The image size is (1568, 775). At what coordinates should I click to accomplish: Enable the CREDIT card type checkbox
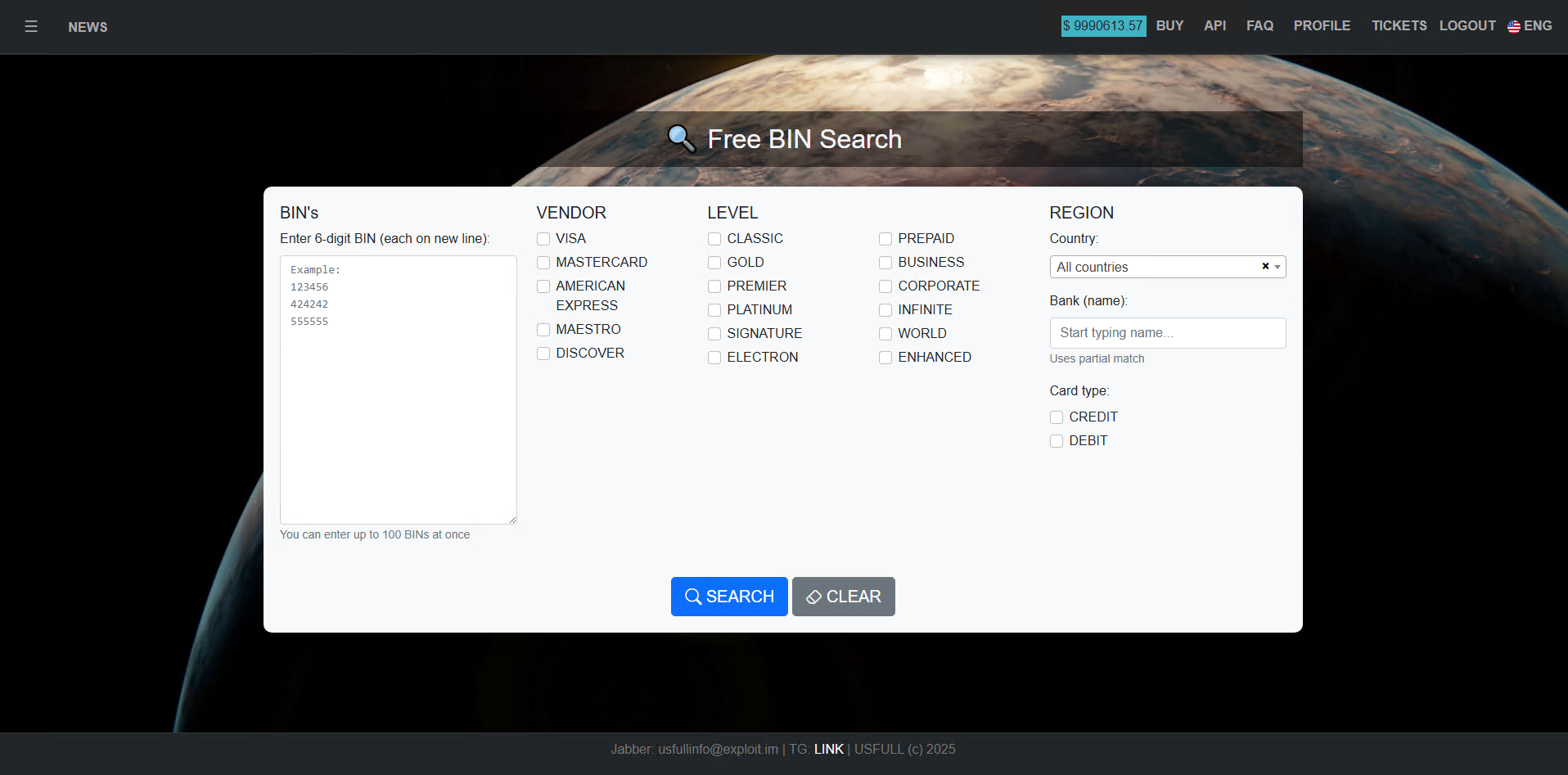click(x=1057, y=417)
